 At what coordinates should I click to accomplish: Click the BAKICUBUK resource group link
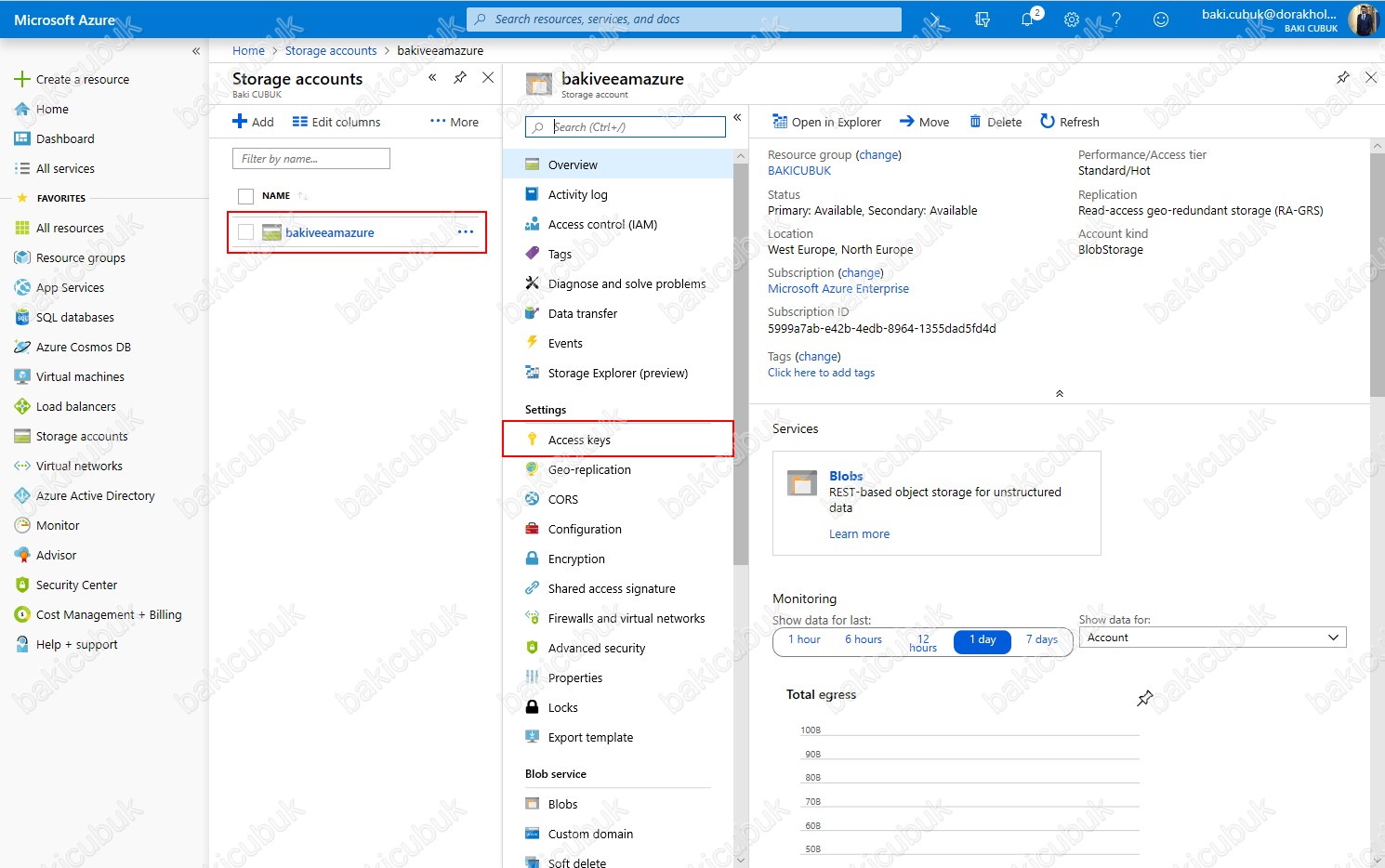(x=799, y=171)
